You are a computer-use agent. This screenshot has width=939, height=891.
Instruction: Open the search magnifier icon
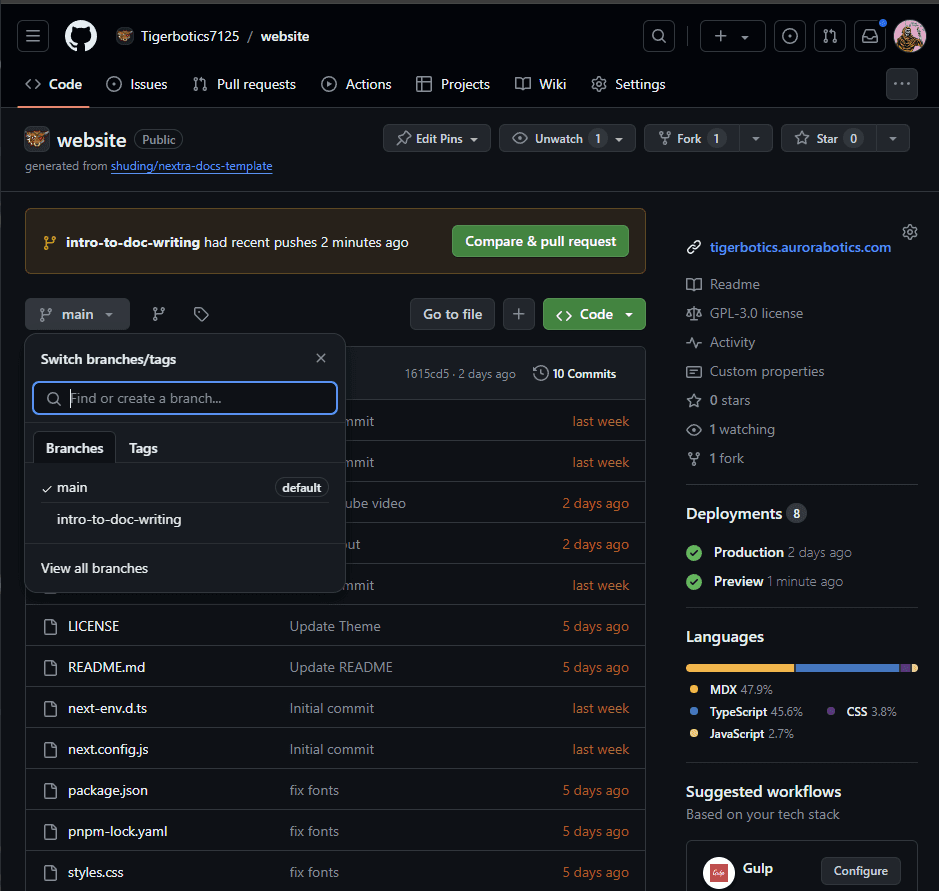658,36
